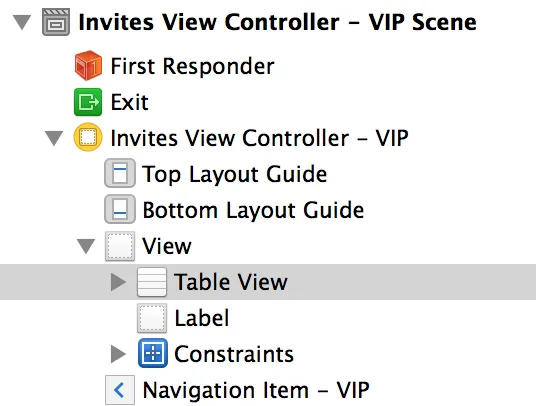Select Navigation Item – VIP

[x=256, y=390]
